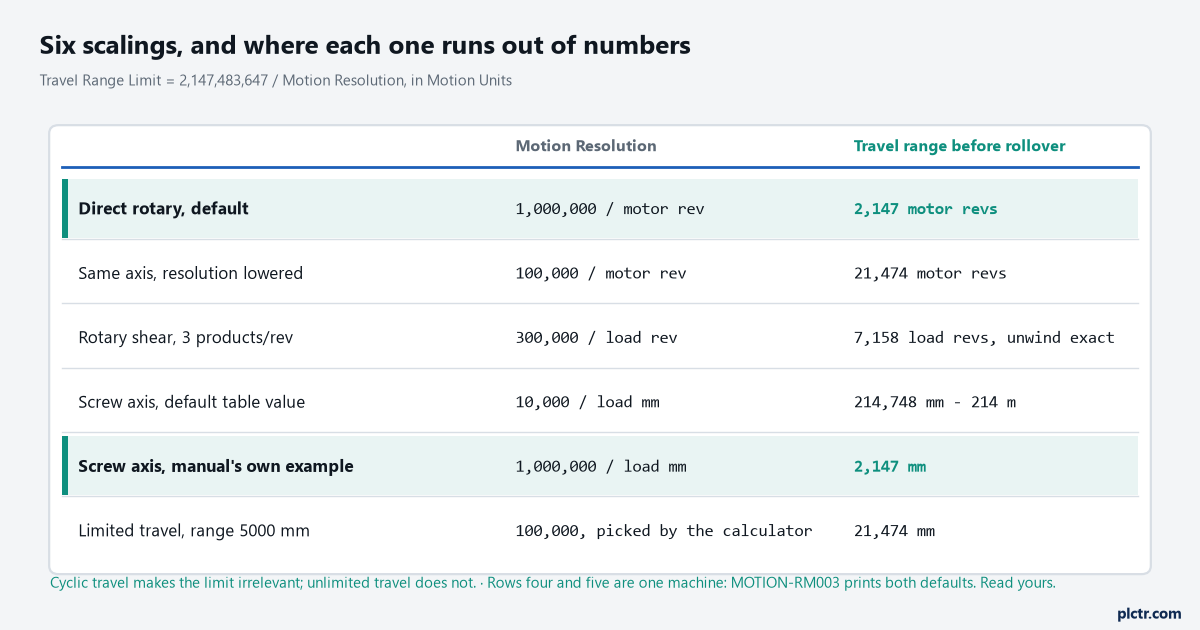
Task: Click the '100,000 / motor rev' cell
Action: click(x=601, y=273)
